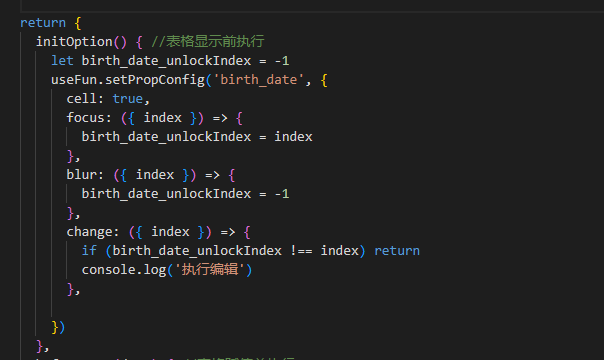
Task: Click the 'birth_date' string literal
Action: click(258, 80)
